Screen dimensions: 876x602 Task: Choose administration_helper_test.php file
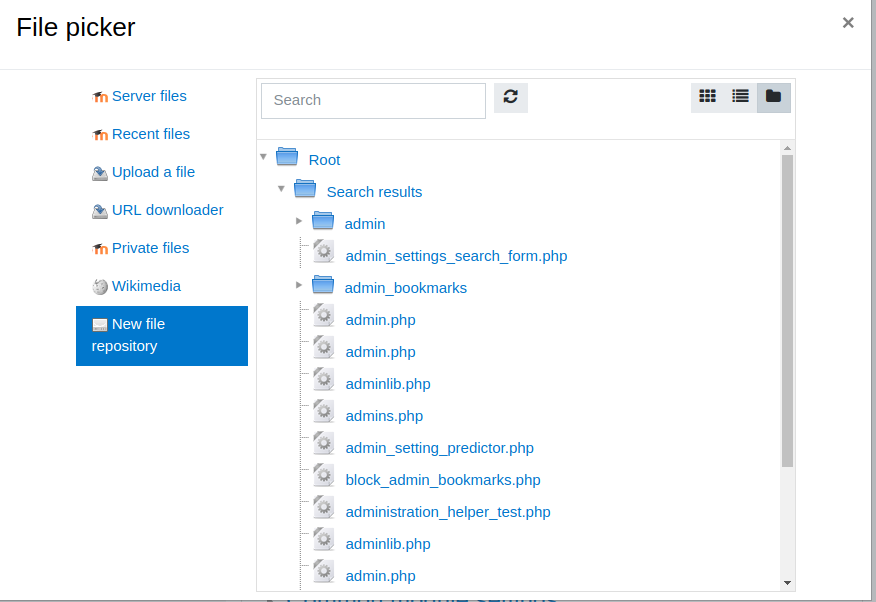coord(448,512)
